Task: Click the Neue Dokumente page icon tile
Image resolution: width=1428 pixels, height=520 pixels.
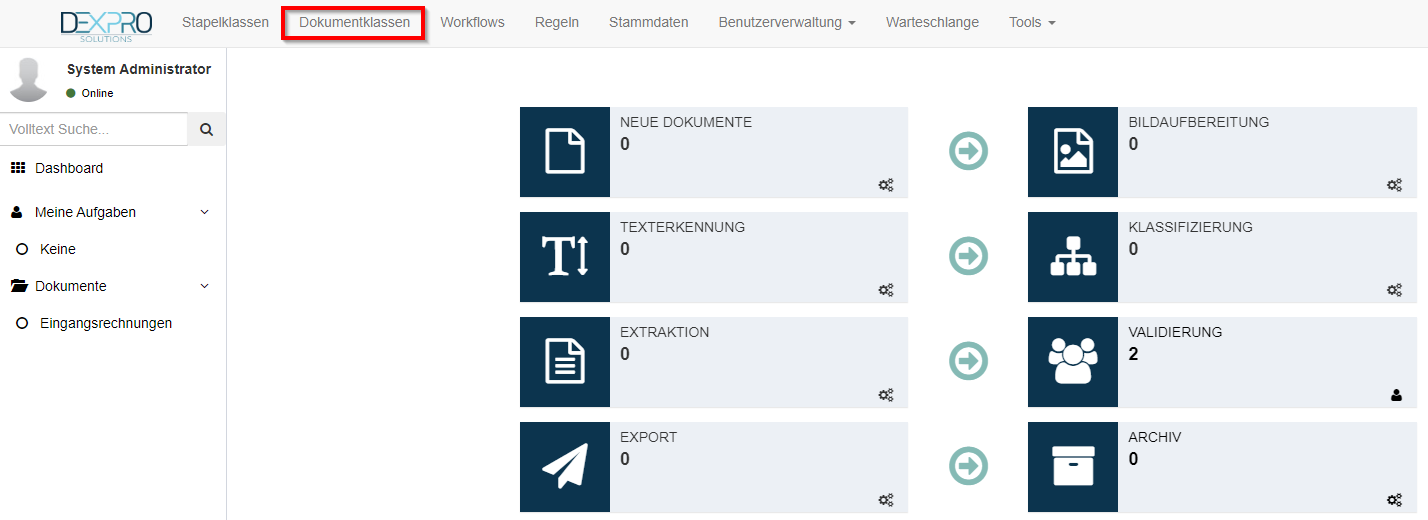Action: [564, 152]
